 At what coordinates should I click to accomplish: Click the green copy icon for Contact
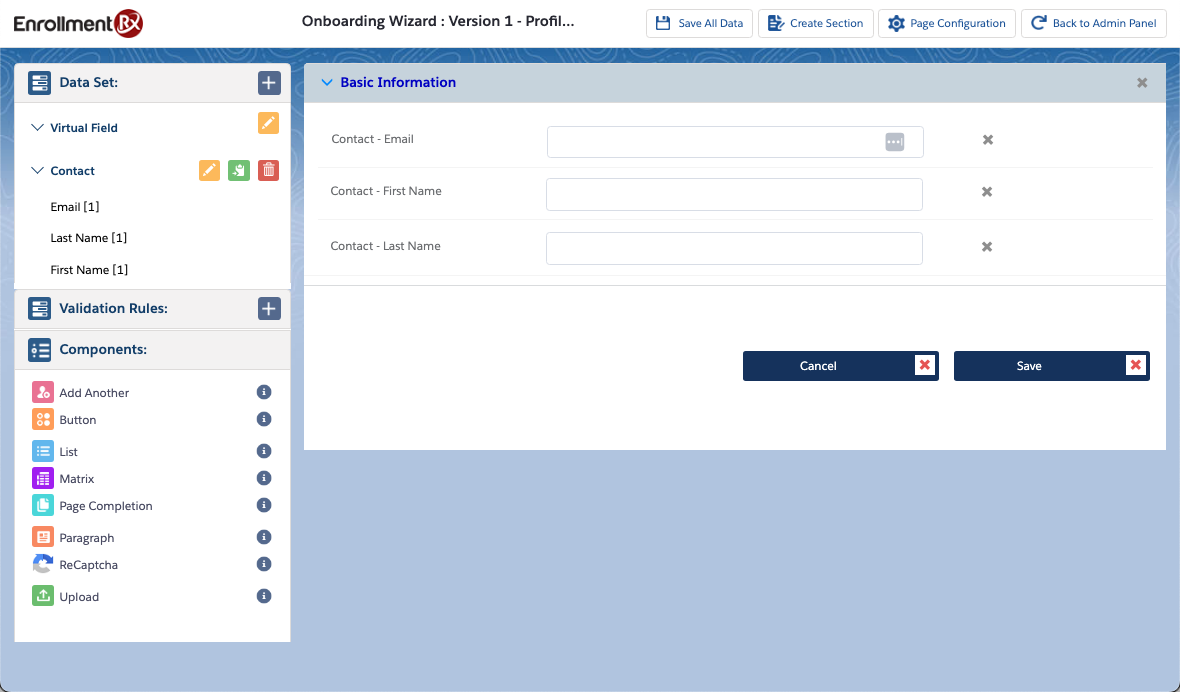point(238,171)
